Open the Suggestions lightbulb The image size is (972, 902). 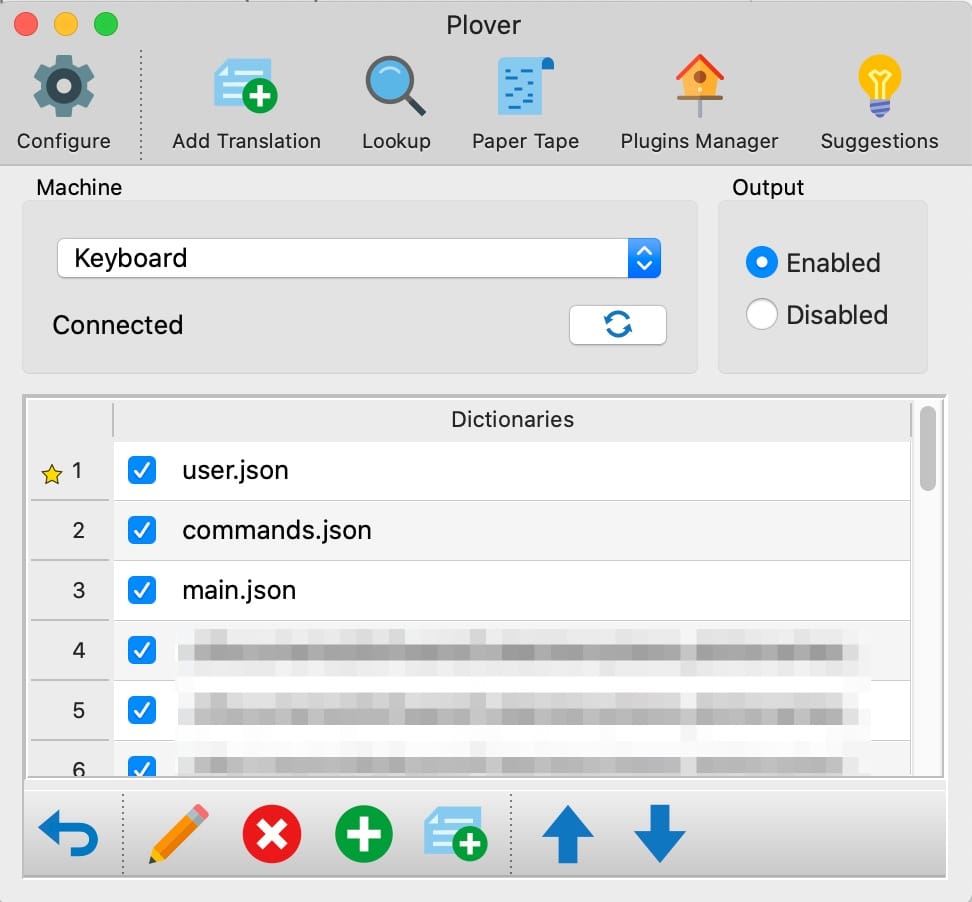(x=879, y=87)
